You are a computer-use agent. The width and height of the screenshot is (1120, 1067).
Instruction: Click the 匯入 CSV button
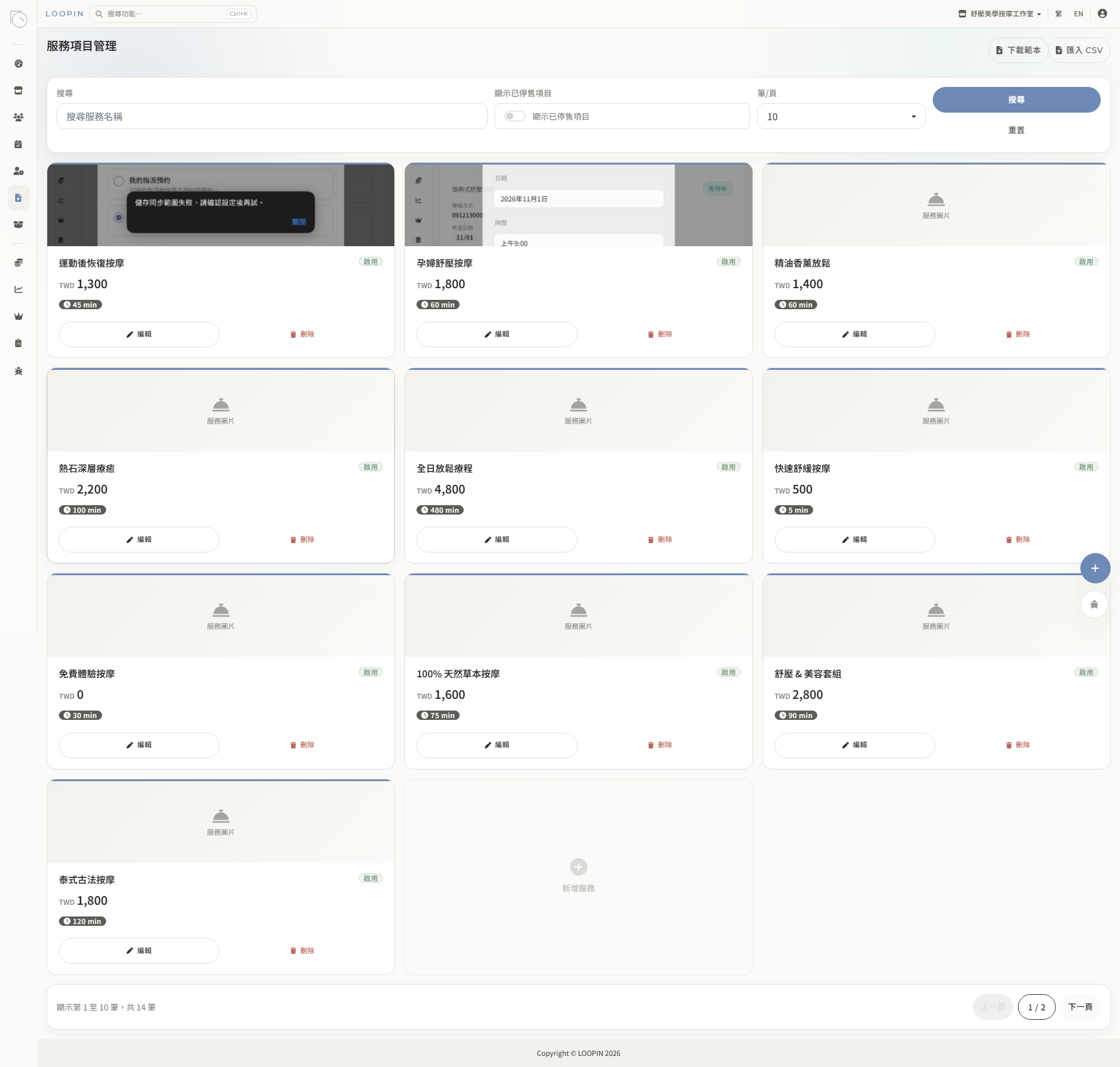(1079, 50)
